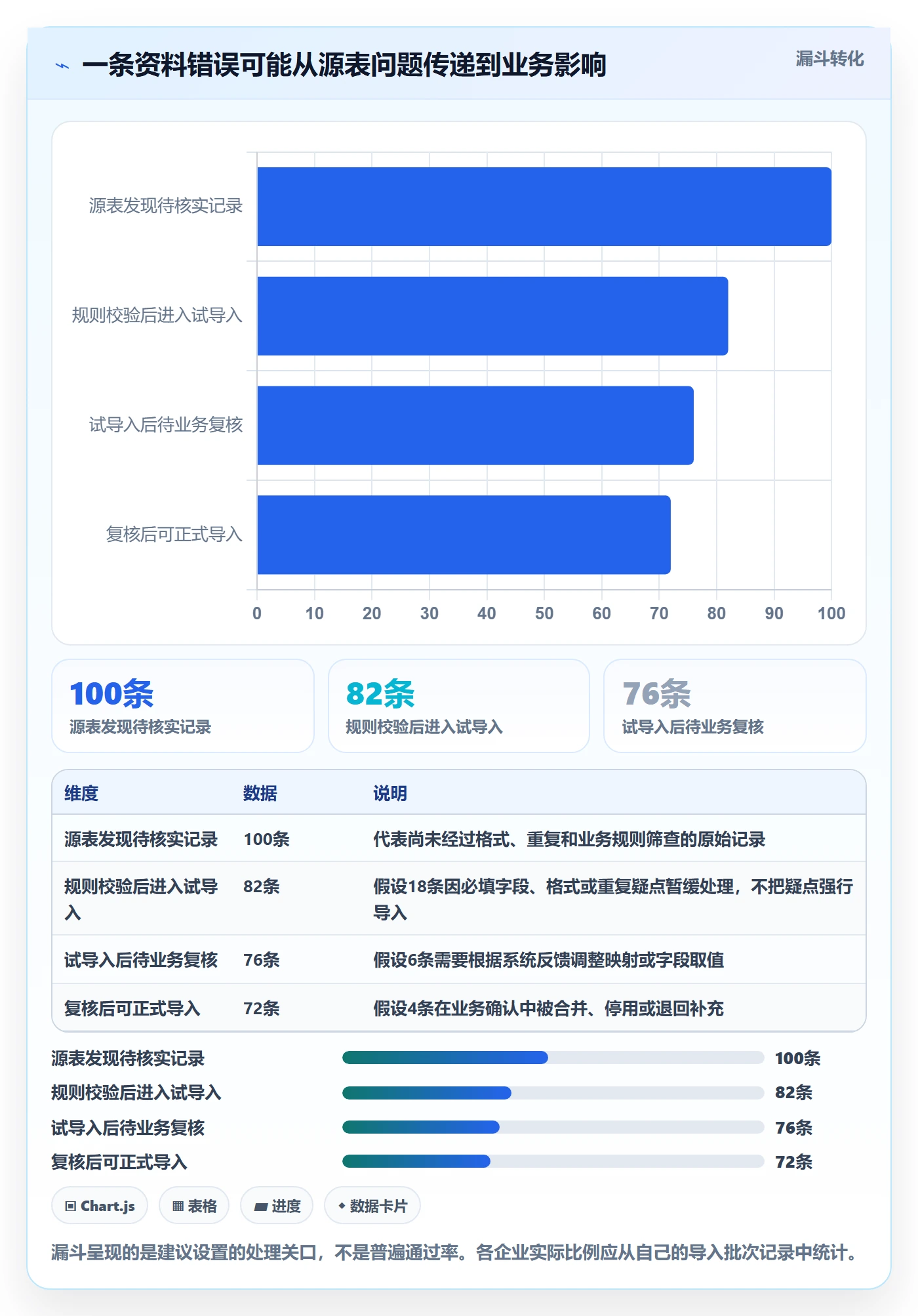The height and width of the screenshot is (1316, 918).
Task: Click progress value 76条
Action: click(794, 1128)
